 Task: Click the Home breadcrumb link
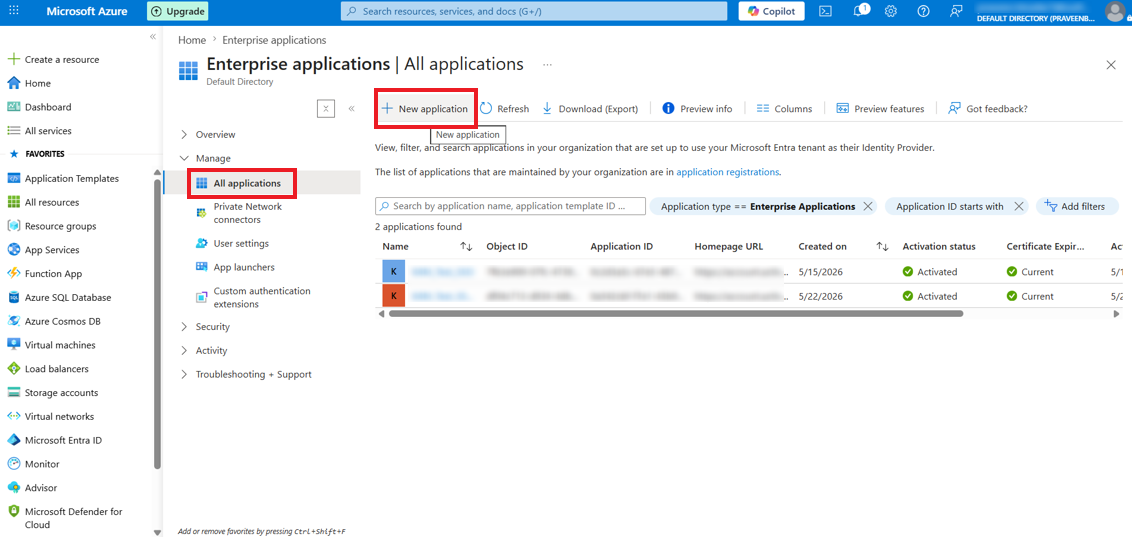tap(191, 40)
